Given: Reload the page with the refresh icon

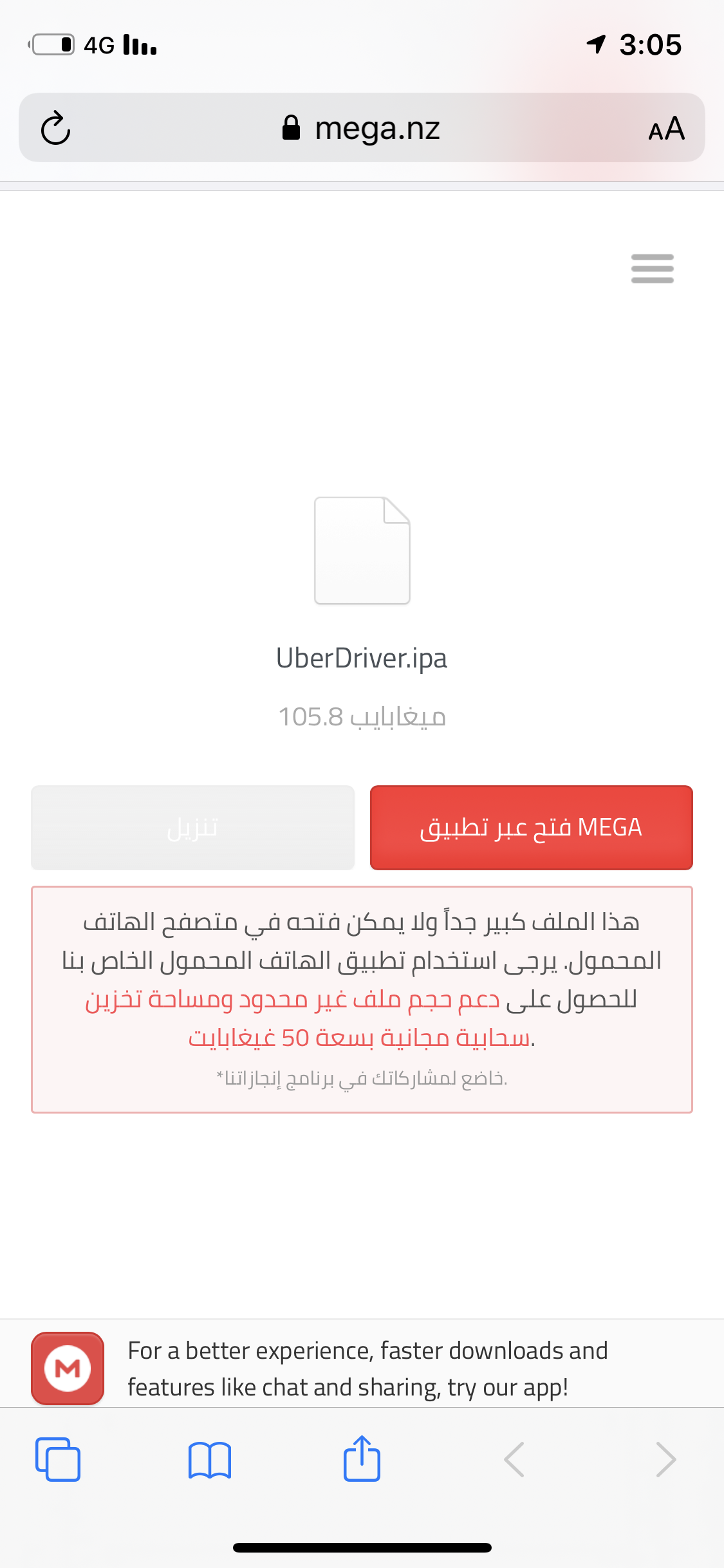Looking at the screenshot, I should point(55,128).
